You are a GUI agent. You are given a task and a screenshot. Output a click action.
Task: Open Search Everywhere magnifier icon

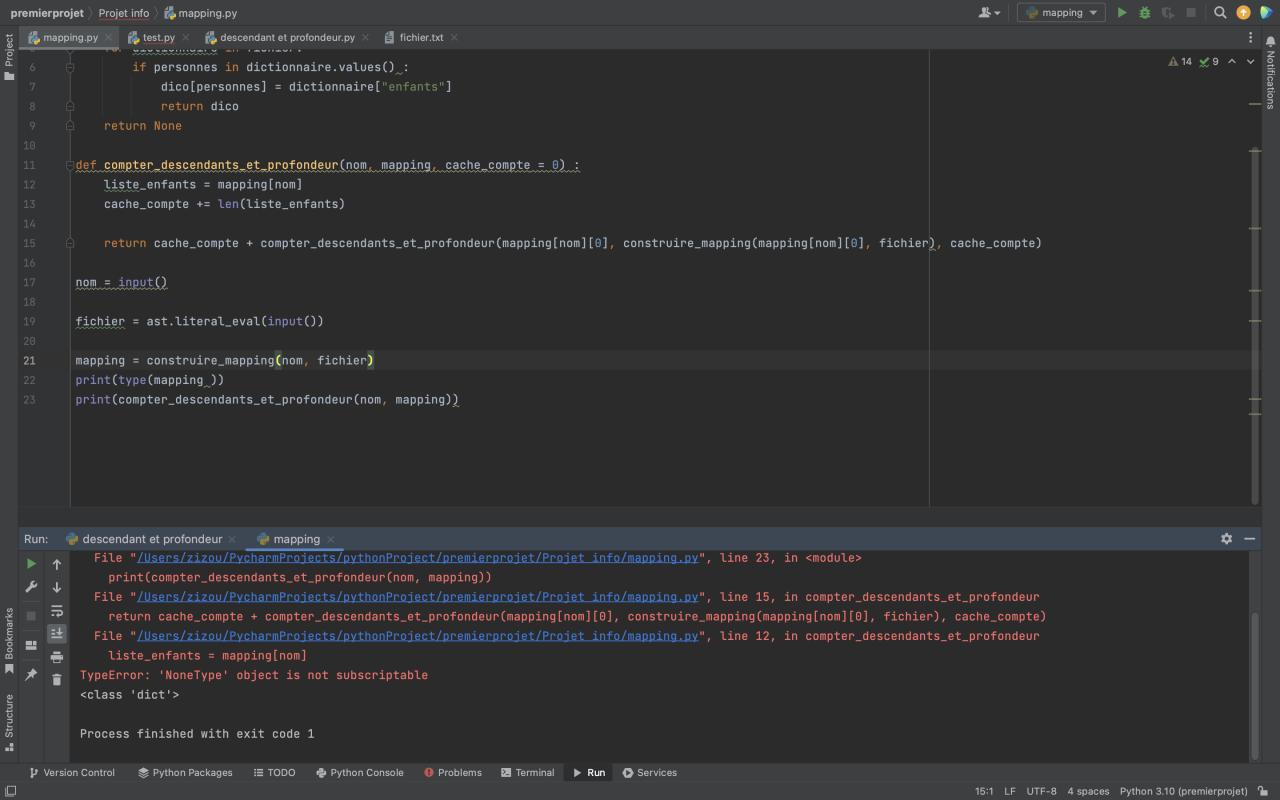tap(1220, 13)
